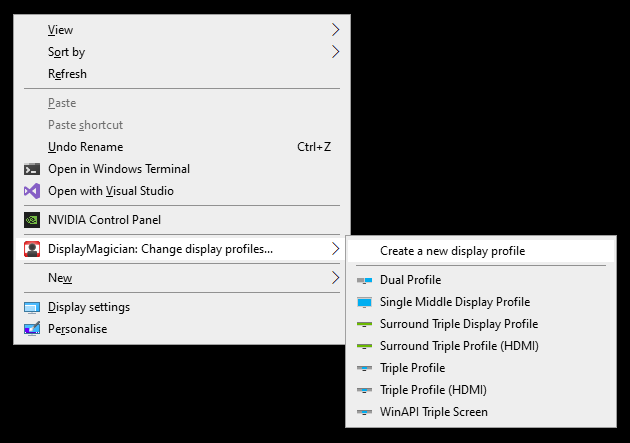The width and height of the screenshot is (630, 443).
Task: Click the Personalise icon
Action: 32,329
